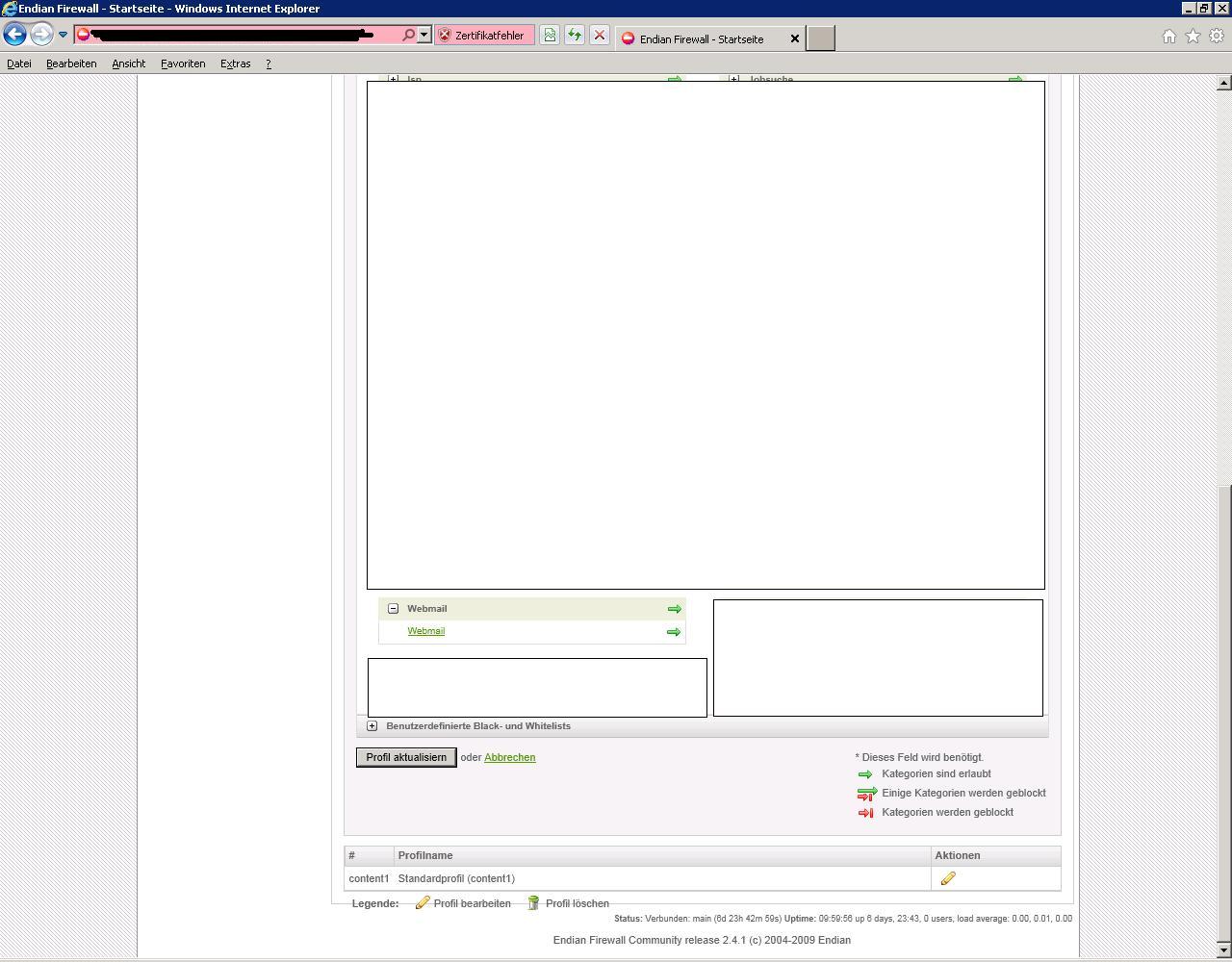Click the Zertifikatfehler security warning
The height and width of the screenshot is (962, 1232).
coord(482,36)
